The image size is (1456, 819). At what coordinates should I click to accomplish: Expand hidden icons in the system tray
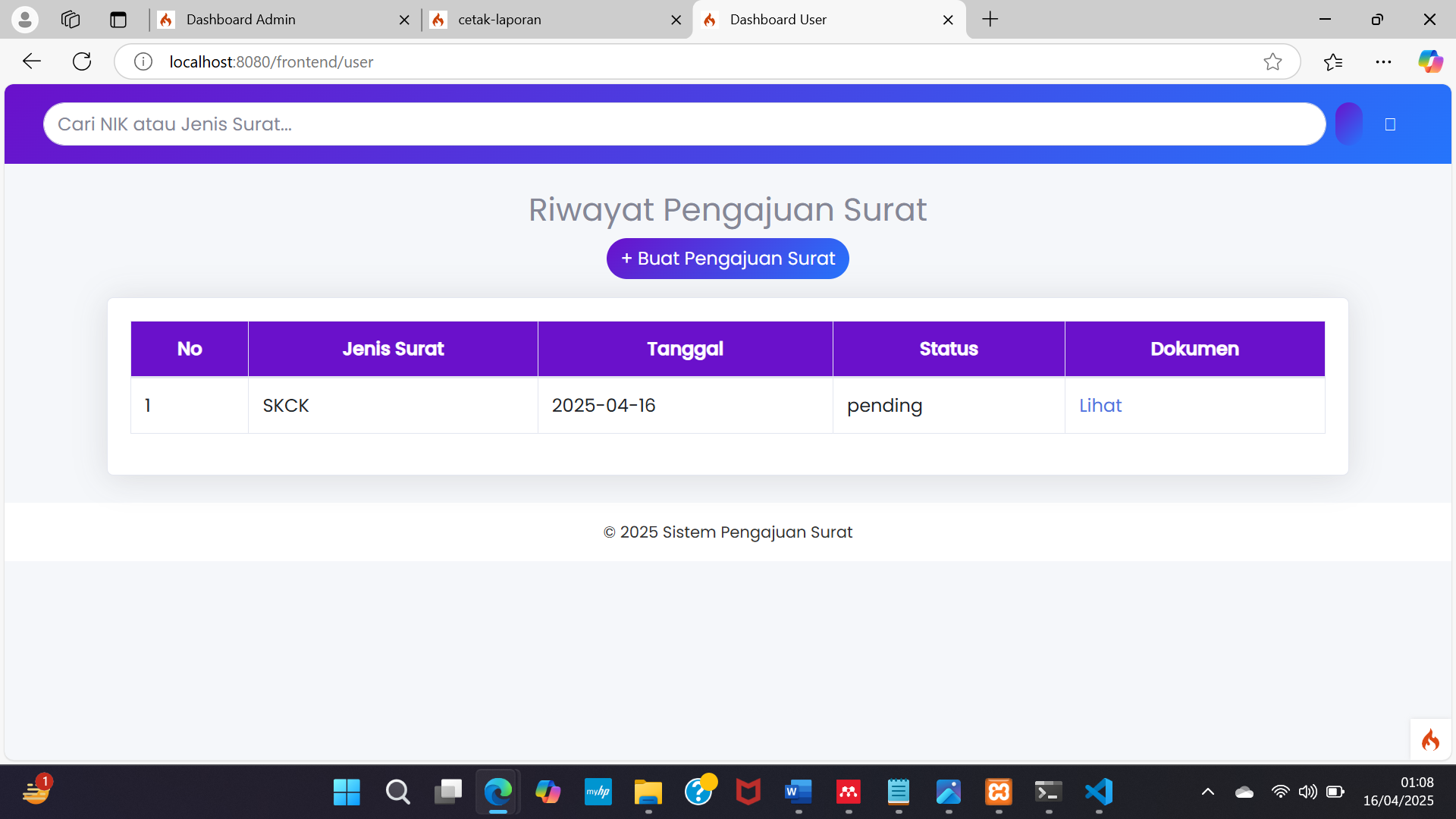(1207, 792)
